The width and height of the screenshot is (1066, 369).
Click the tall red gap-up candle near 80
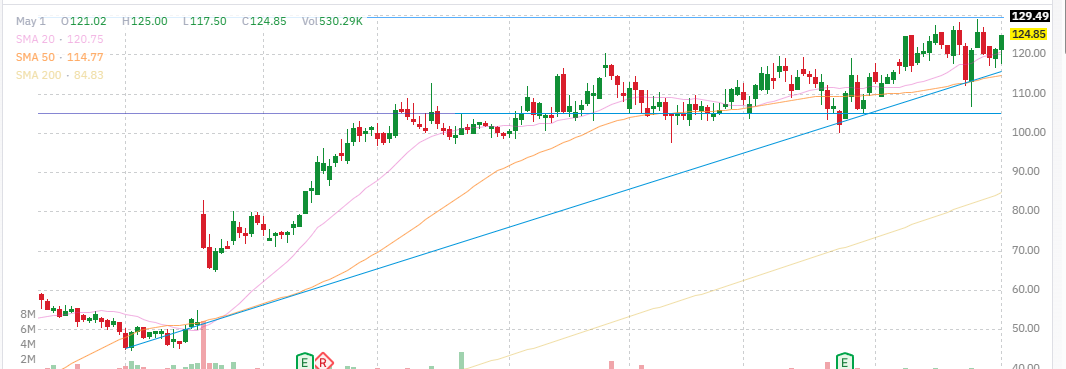pyautogui.click(x=203, y=231)
